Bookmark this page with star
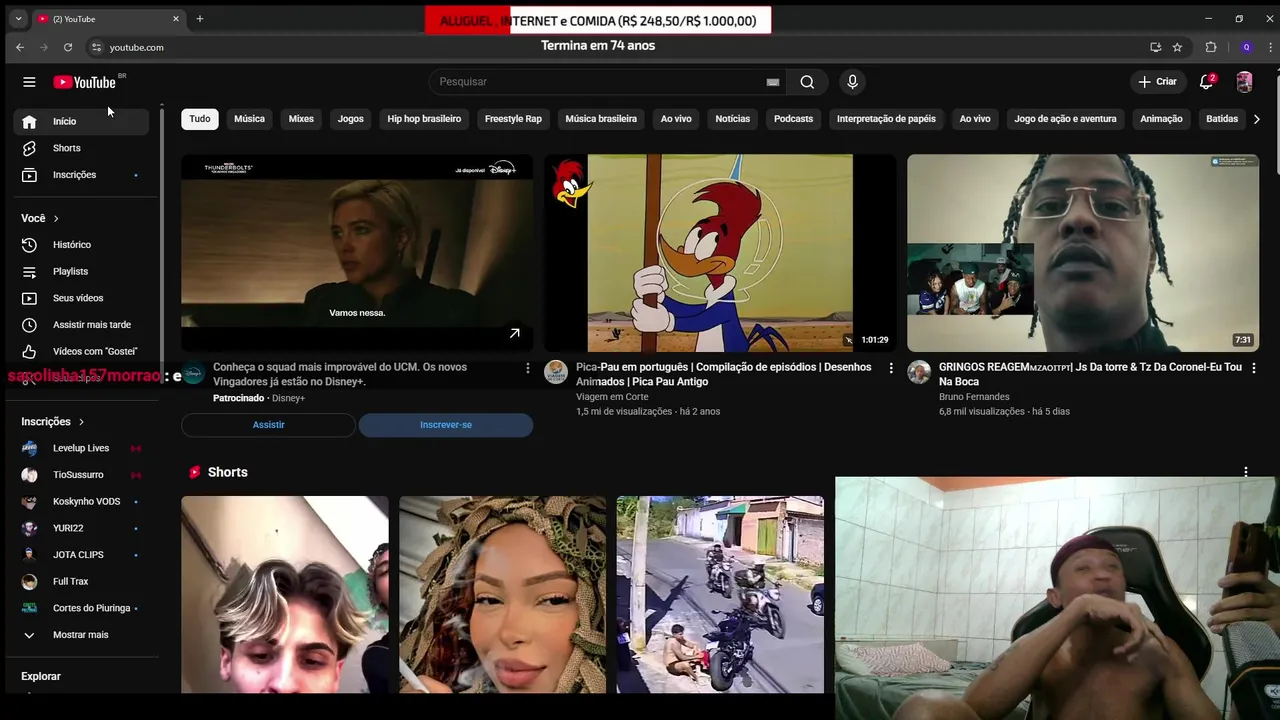The image size is (1280, 720). [x=1177, y=47]
